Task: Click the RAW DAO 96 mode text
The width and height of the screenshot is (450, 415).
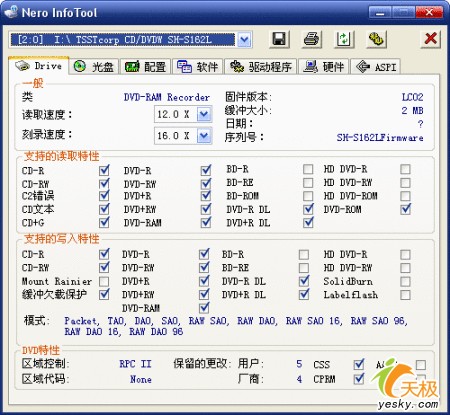Action: point(156,331)
